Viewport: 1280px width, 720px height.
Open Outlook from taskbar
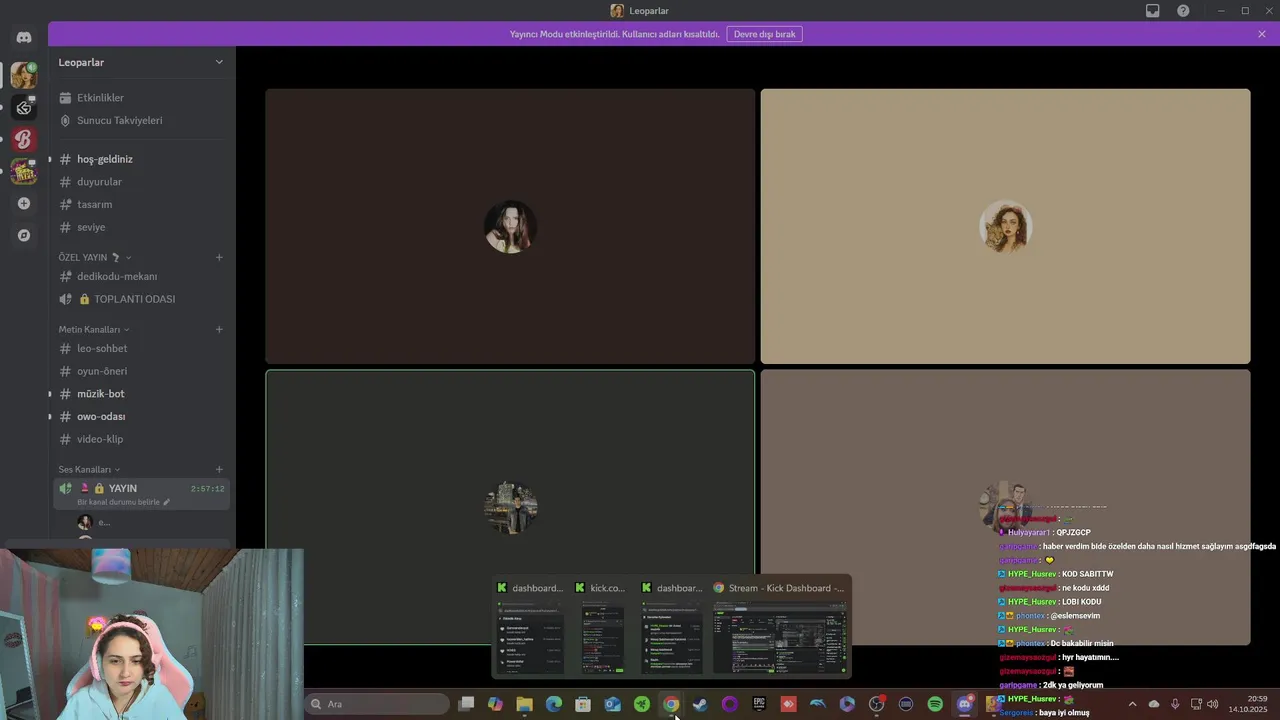(612, 704)
